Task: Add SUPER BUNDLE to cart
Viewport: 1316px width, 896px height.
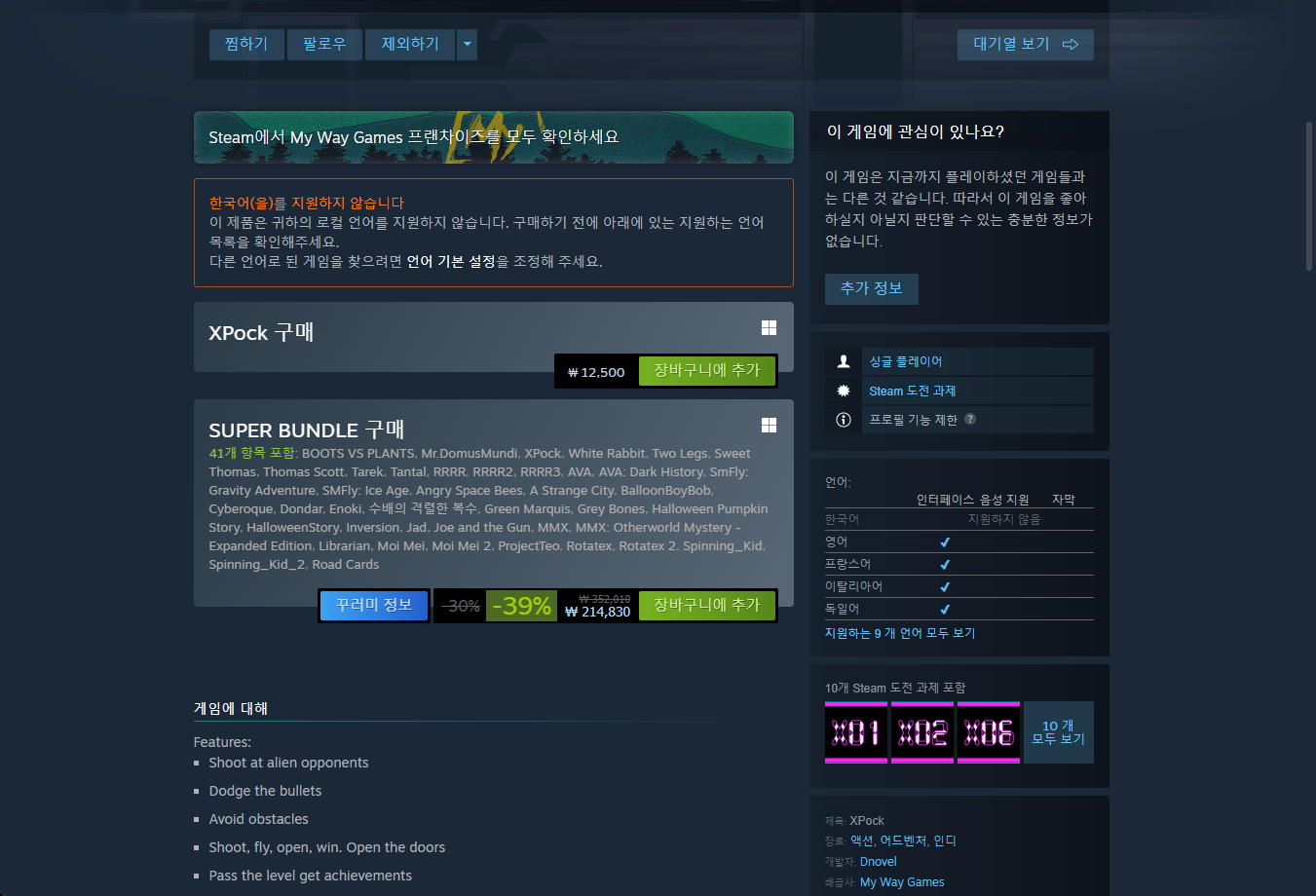Action: pyautogui.click(x=706, y=606)
